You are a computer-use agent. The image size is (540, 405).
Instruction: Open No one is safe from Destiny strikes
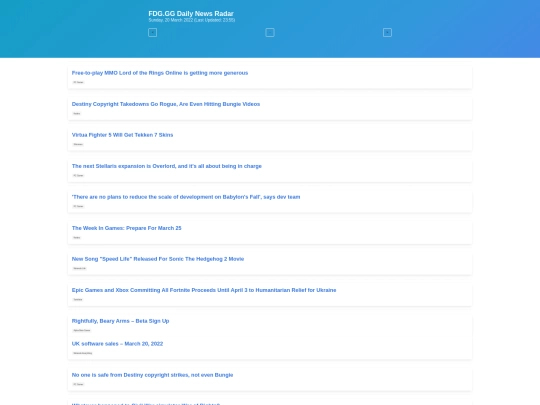[152, 375]
